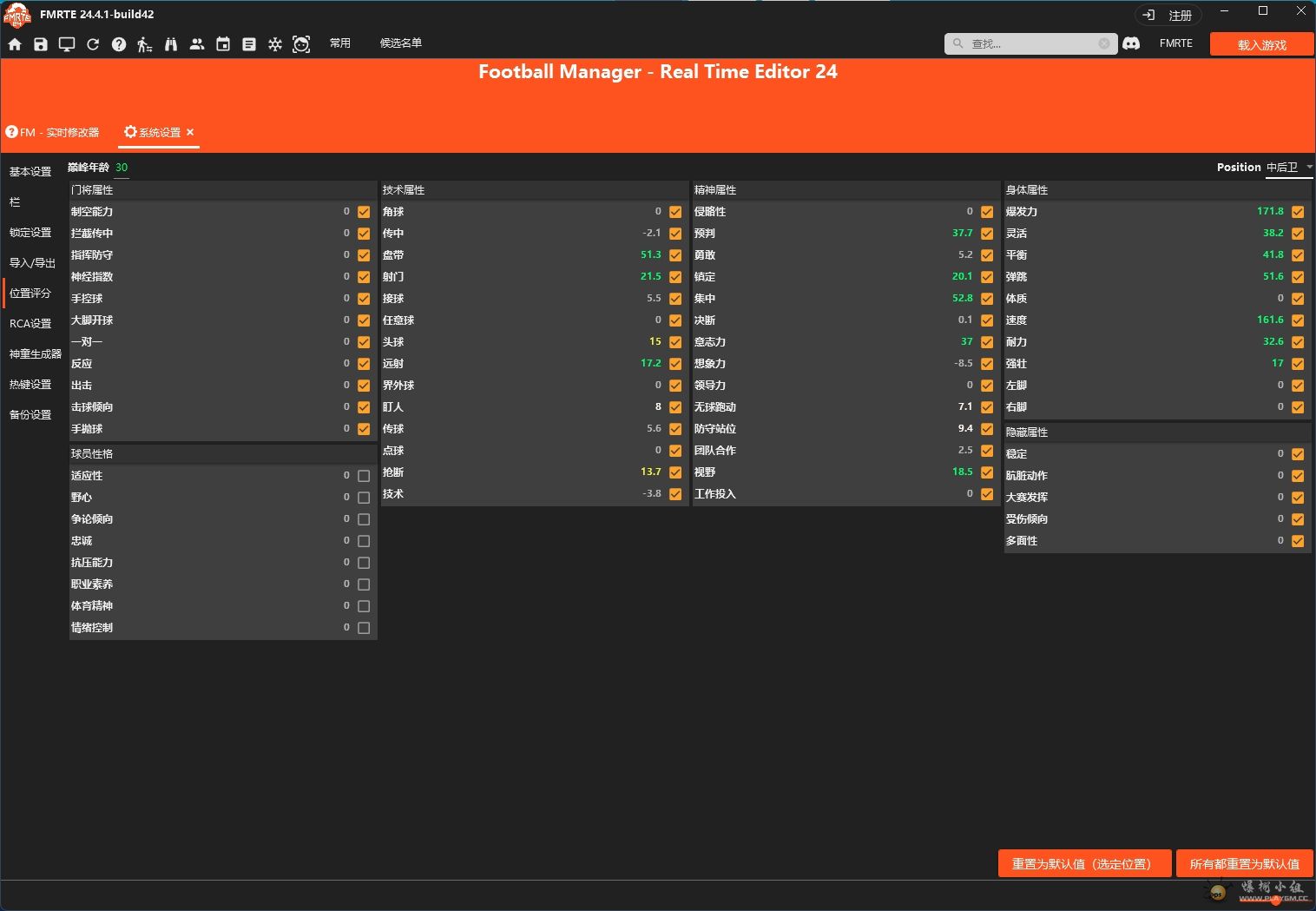Viewport: 1316px width, 911px height.
Task: Select 锁定设置 in sidebar
Action: click(x=30, y=233)
